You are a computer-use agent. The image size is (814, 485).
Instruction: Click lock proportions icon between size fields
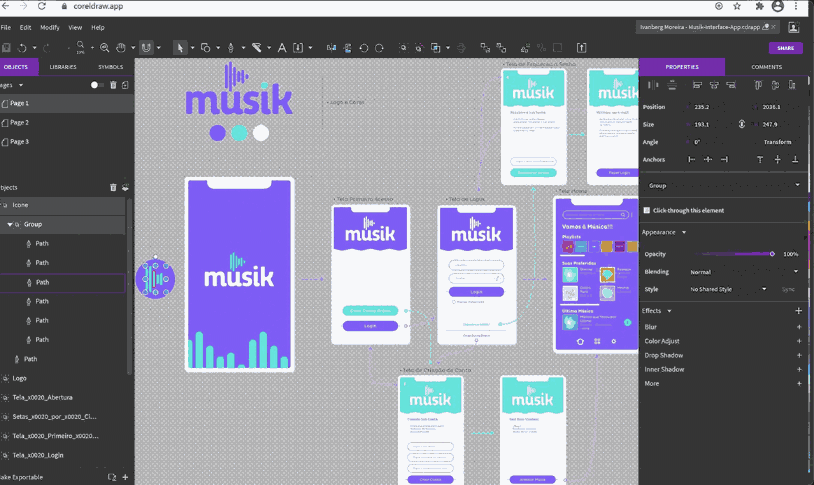click(x=741, y=124)
